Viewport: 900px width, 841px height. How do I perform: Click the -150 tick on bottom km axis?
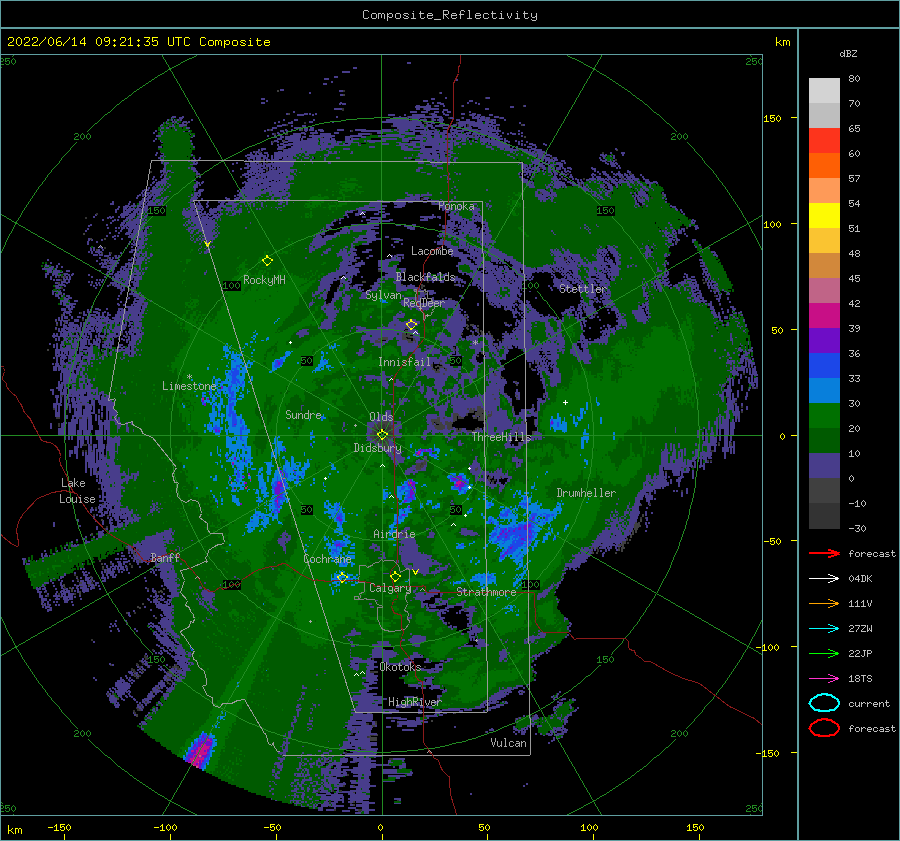click(59, 827)
